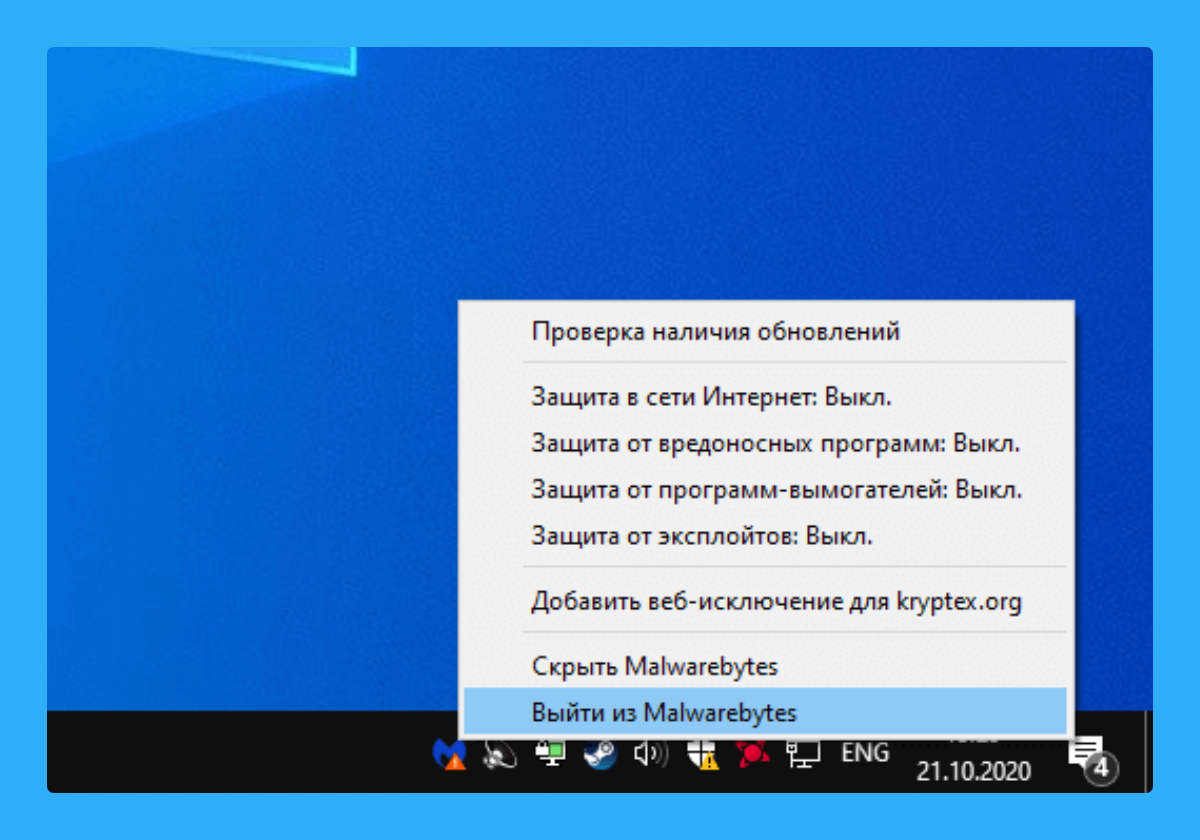Toggle Защита от программ-вымогателей: Выкл.
Viewport: 1200px width, 840px height.
tap(765, 490)
